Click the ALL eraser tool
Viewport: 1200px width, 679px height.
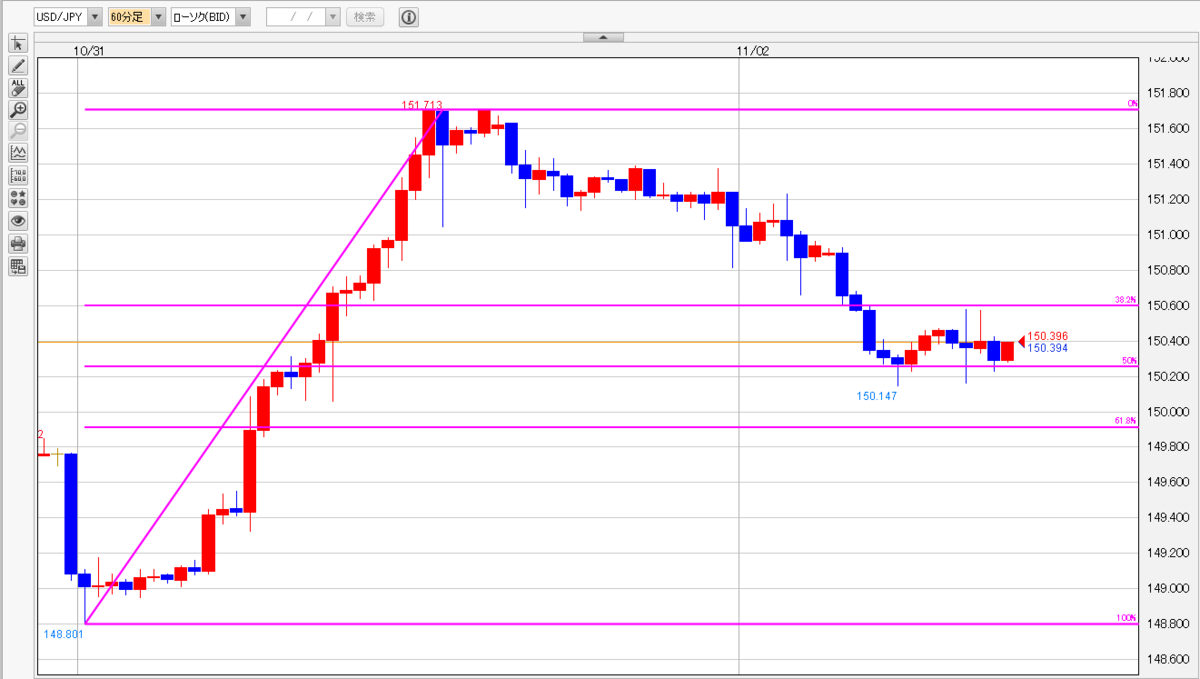pos(18,88)
